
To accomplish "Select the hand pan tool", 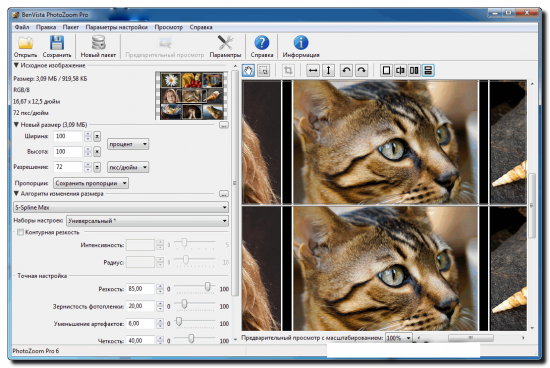I will (248, 71).
